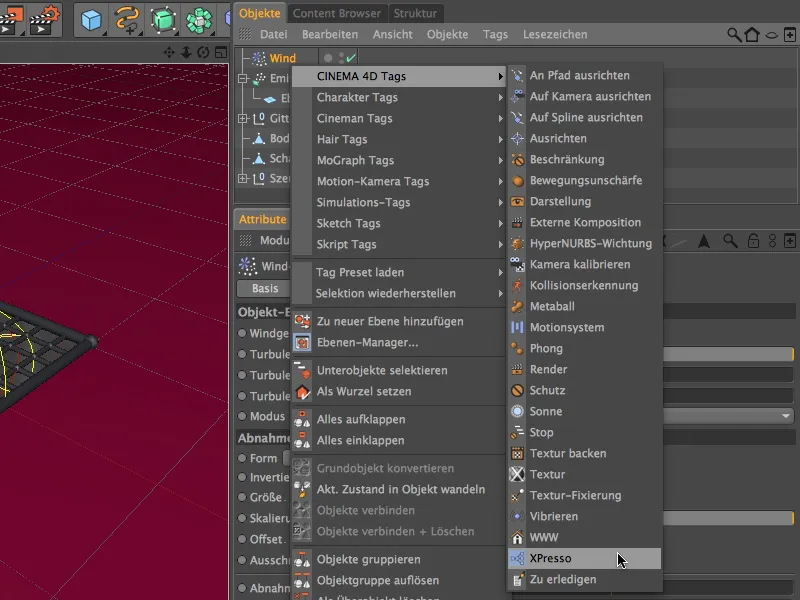Screen dimensions: 800x600
Task: Toggle the Skalieru… parameter dot
Action: 242,518
